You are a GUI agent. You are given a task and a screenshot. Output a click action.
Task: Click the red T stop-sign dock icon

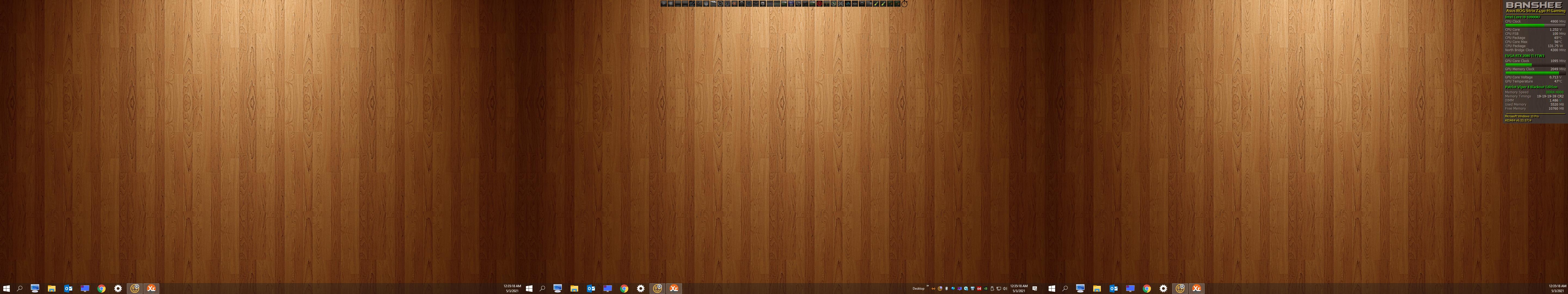[x=819, y=4]
